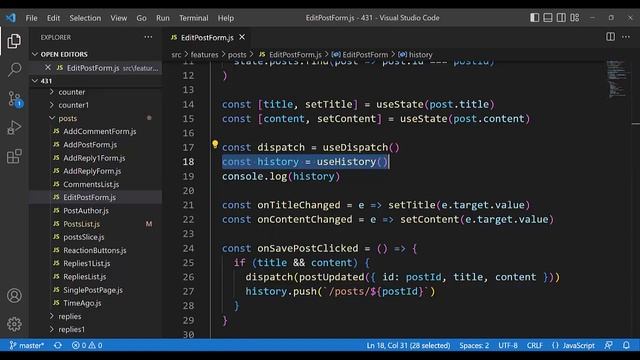Open Customize Layout icon
Image resolution: width=640 pixels, height=360 pixels.
coord(575,18)
